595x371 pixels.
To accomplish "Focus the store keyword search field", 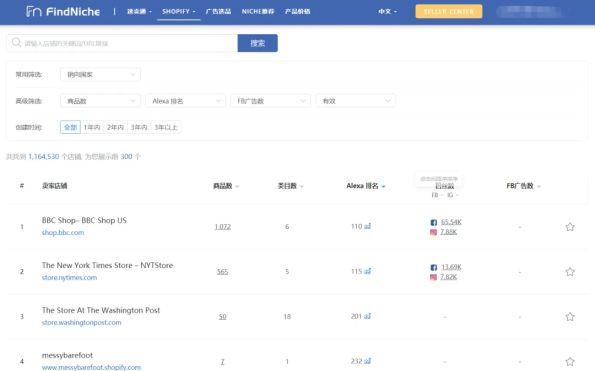I will [x=122, y=43].
